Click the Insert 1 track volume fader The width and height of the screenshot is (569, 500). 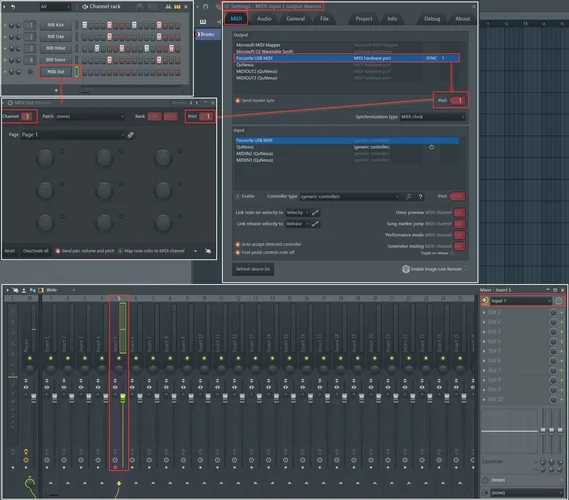pos(54,398)
